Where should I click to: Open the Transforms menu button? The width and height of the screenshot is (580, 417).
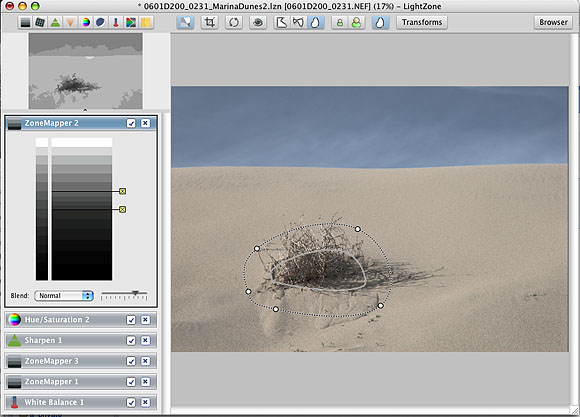(422, 22)
